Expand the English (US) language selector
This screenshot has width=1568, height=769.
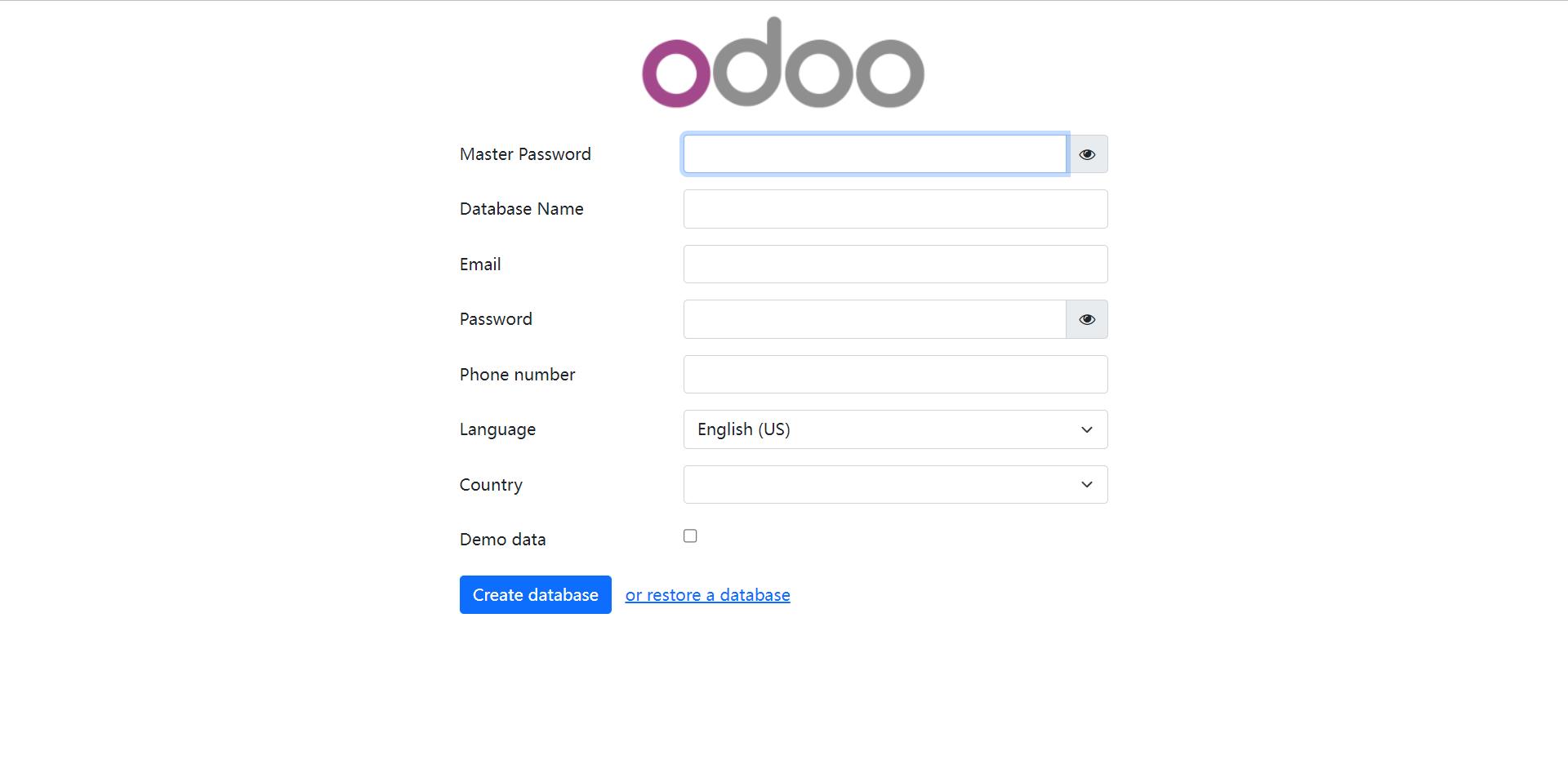coord(895,429)
